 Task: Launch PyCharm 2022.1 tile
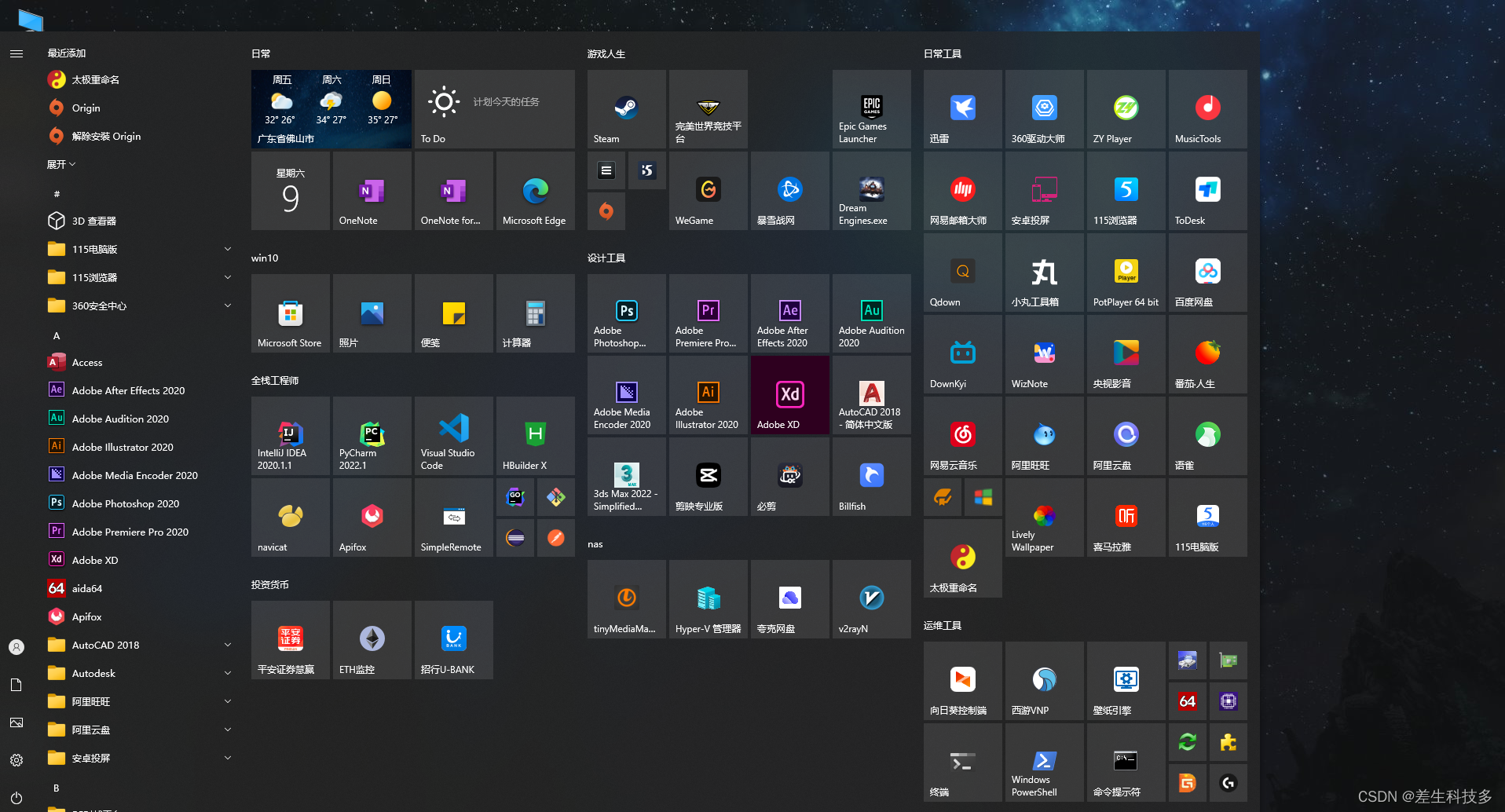point(372,436)
